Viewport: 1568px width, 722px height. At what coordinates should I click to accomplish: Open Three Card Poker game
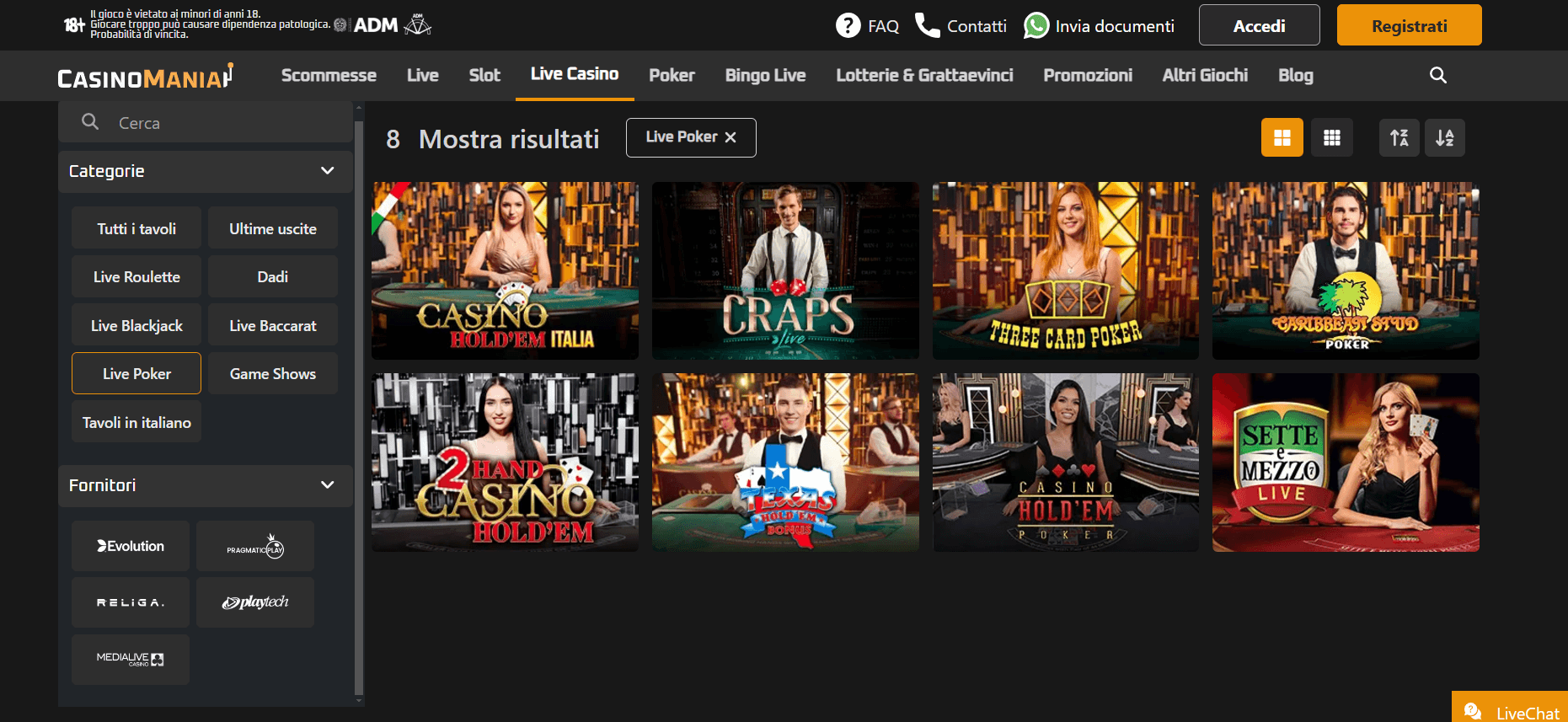tap(1065, 270)
